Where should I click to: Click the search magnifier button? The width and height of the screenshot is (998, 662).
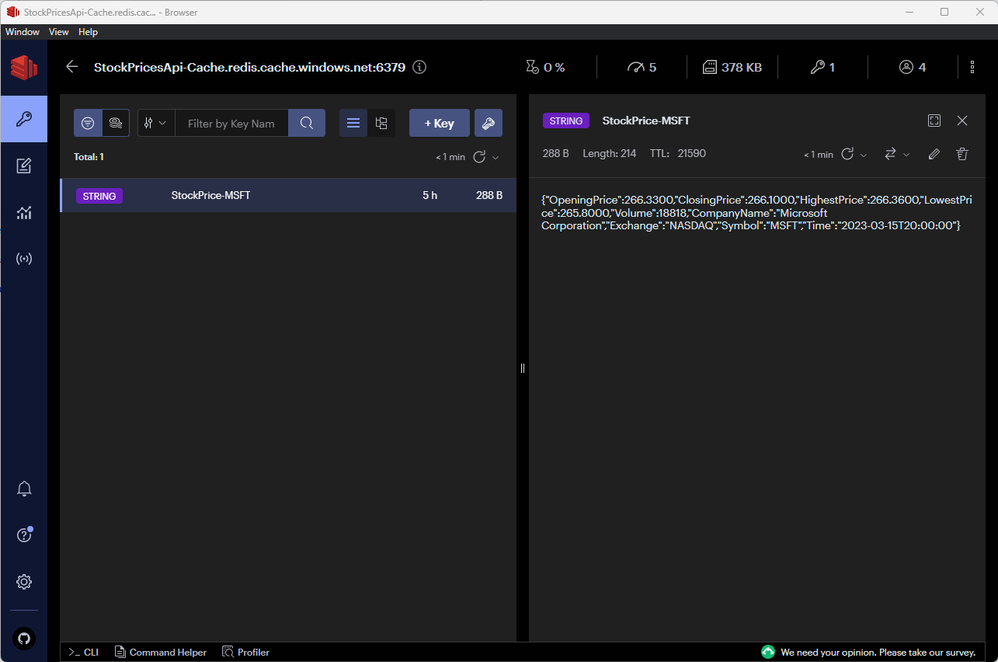pos(307,123)
